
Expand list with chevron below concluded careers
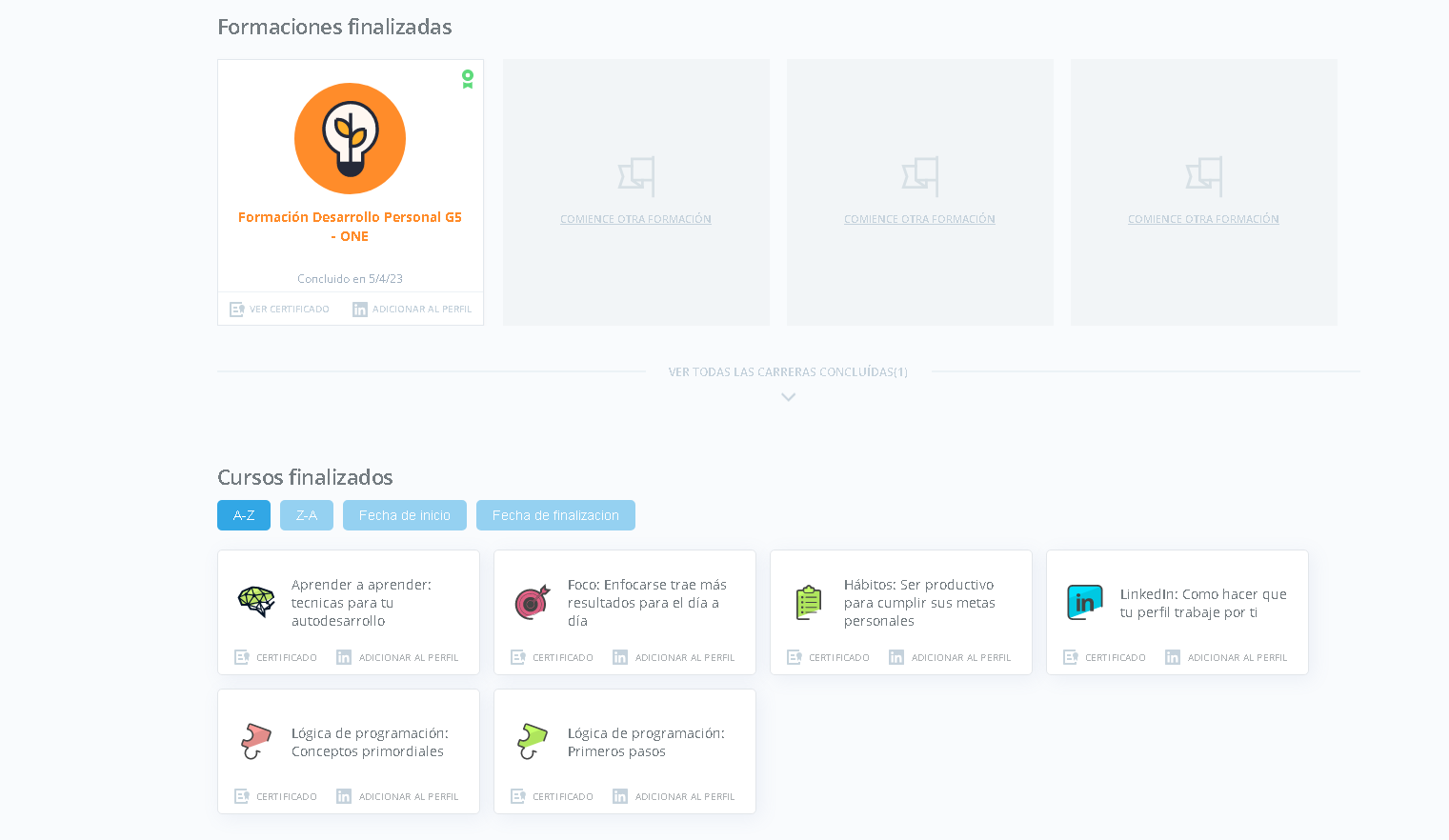[789, 397]
